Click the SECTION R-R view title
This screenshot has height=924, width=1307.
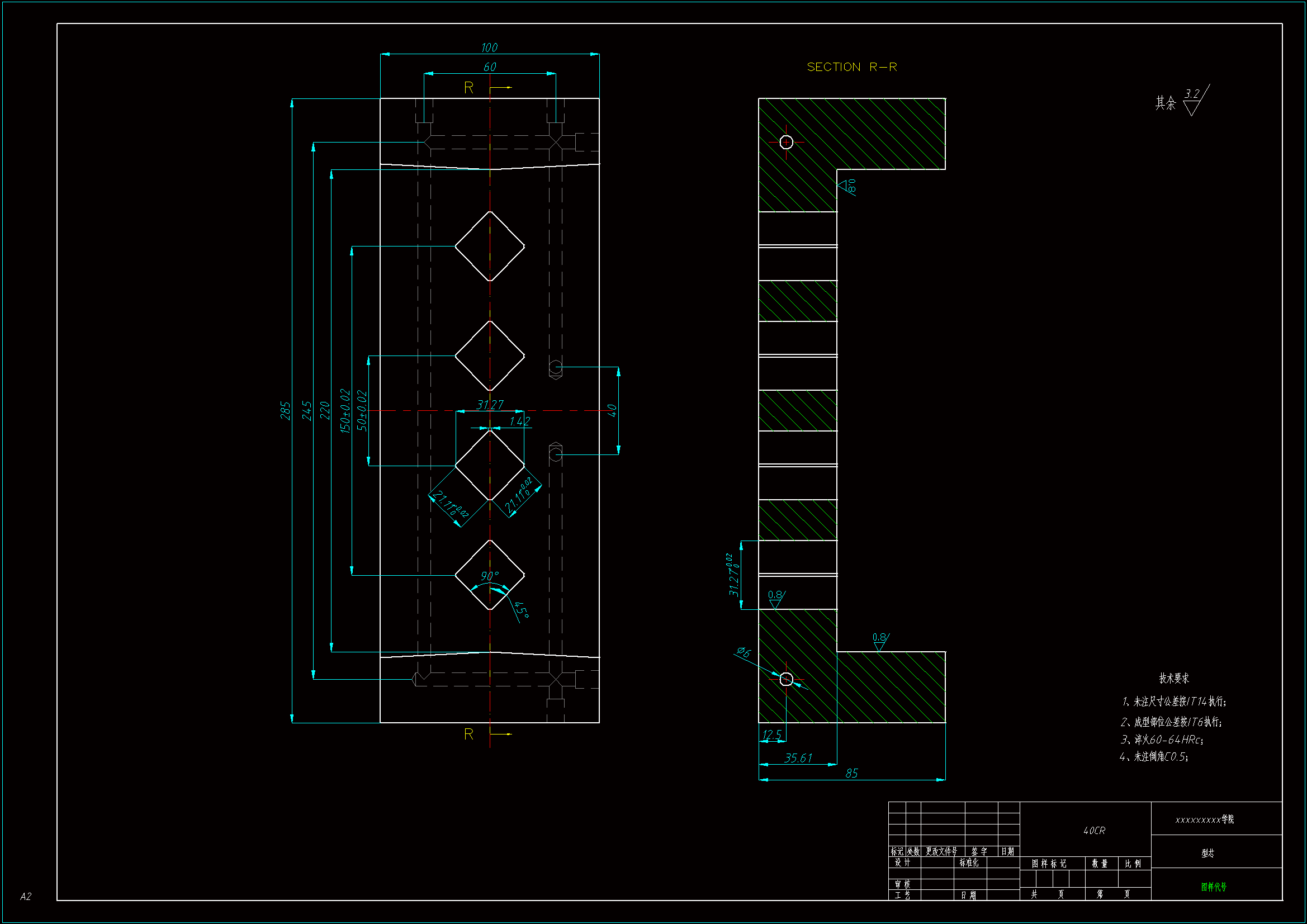tap(851, 67)
